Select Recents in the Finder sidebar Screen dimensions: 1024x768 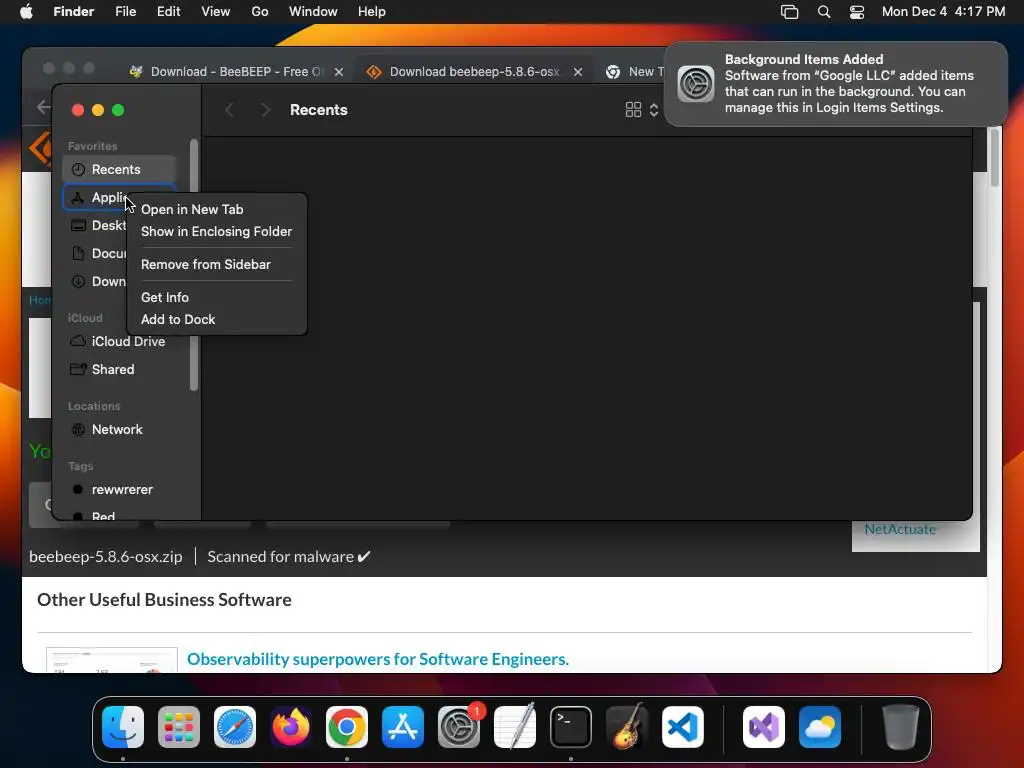click(x=120, y=170)
